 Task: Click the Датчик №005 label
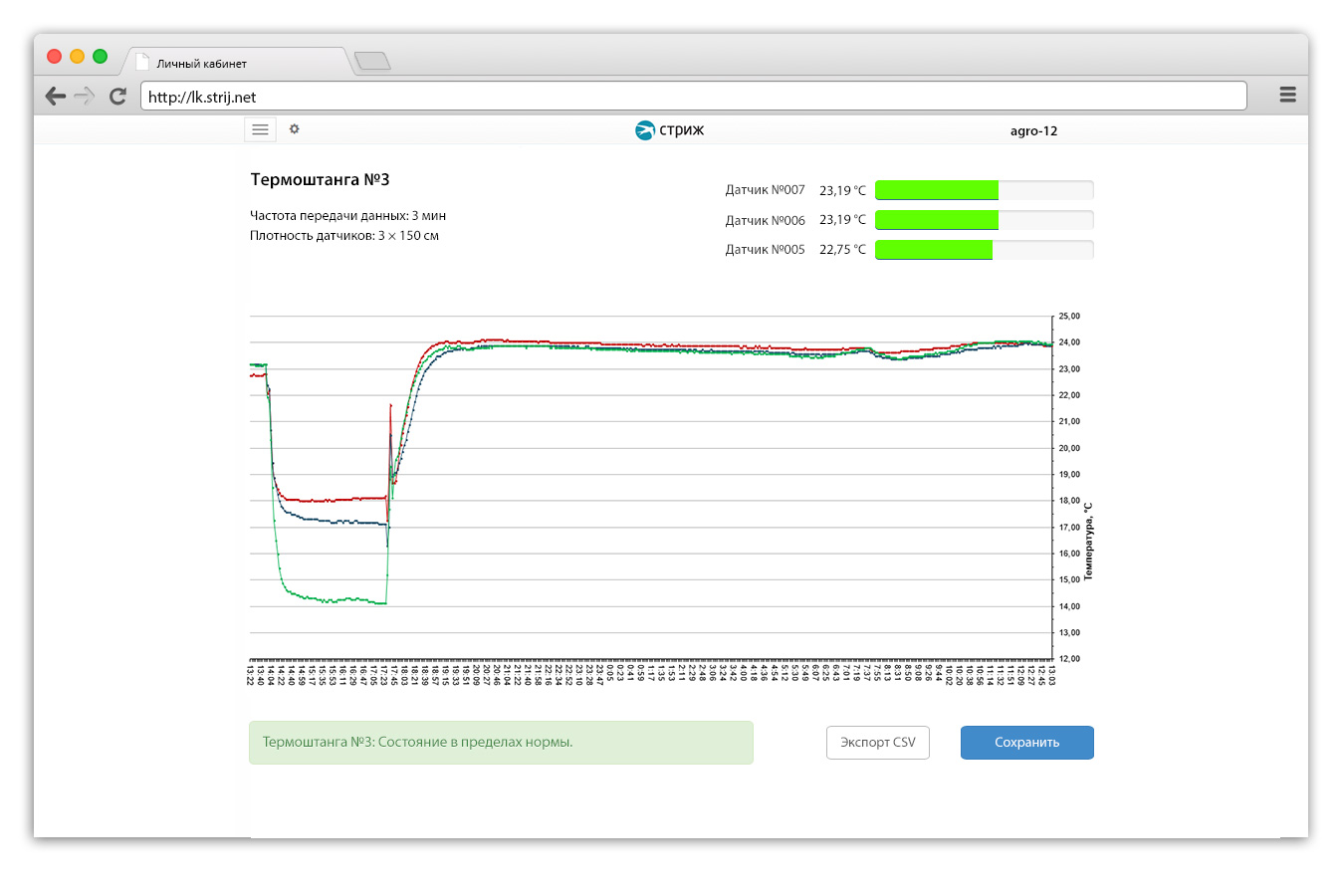point(765,250)
